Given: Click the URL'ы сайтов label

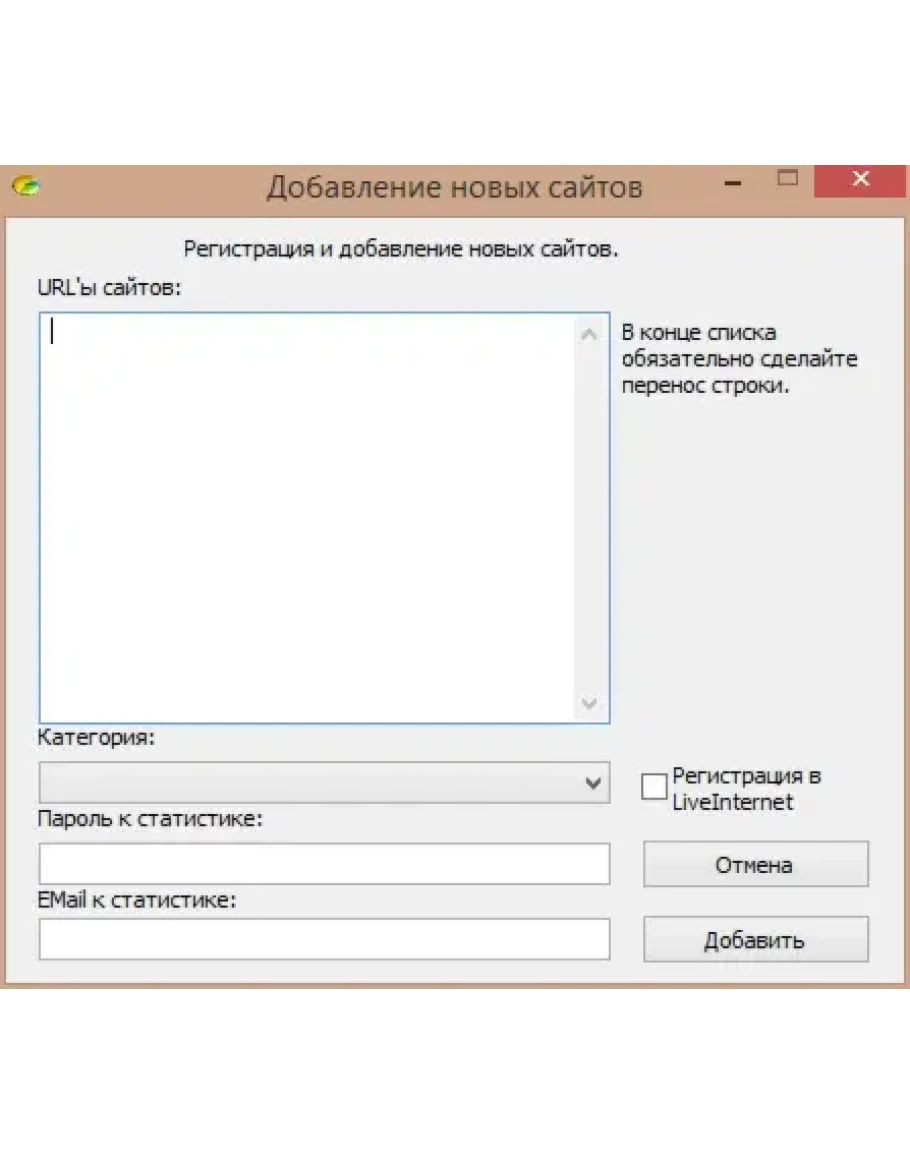Looking at the screenshot, I should coord(110,287).
